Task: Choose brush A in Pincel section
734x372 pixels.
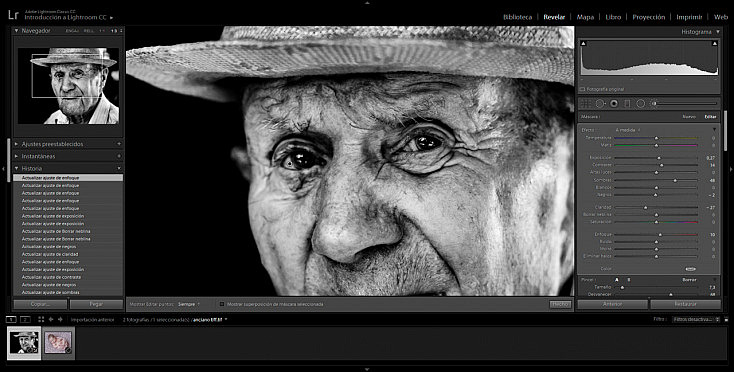Action: click(x=617, y=280)
